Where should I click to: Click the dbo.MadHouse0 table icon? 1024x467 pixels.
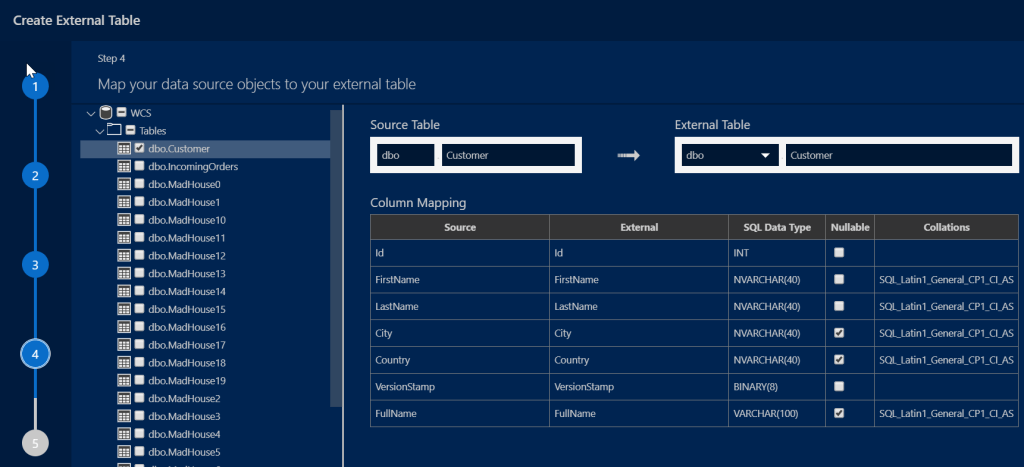pos(124,184)
